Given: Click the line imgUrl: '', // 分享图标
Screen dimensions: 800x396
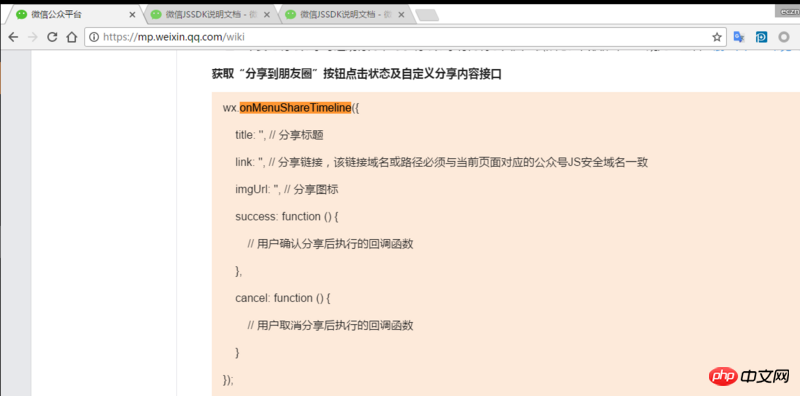Looking at the screenshot, I should click(287, 189).
